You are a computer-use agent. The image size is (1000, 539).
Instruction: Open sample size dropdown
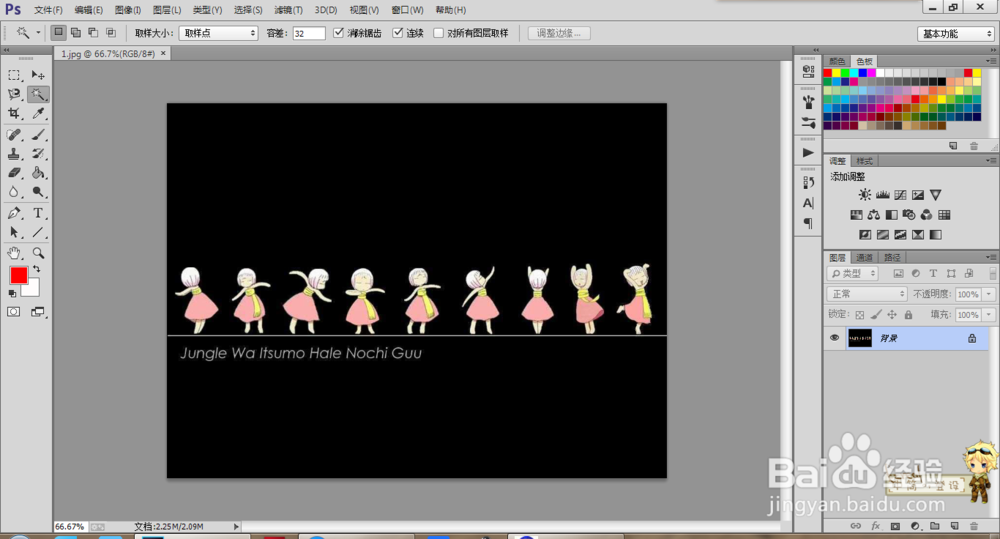point(219,33)
